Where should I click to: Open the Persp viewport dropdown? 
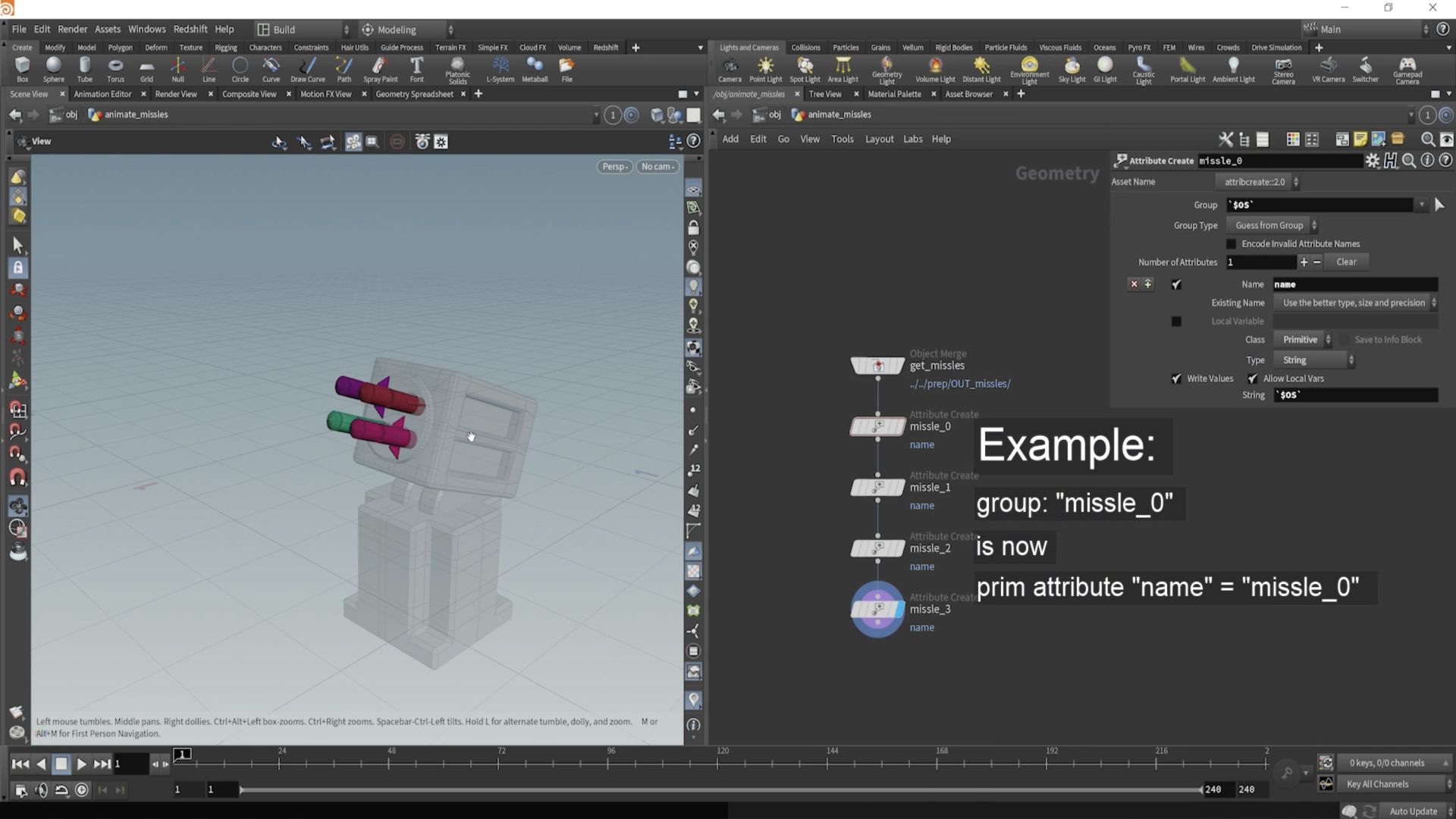pos(615,167)
